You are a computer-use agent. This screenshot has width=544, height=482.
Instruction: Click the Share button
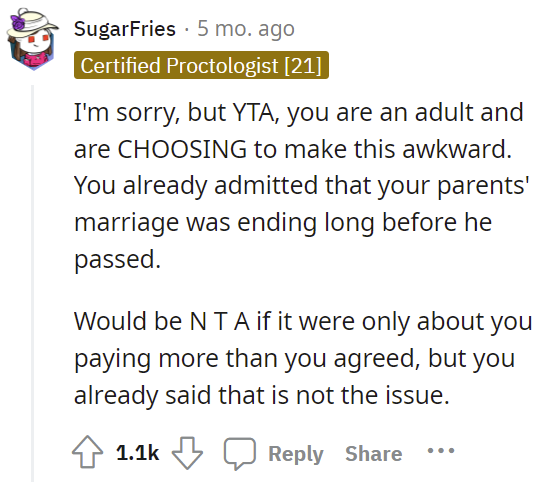pos(374,453)
